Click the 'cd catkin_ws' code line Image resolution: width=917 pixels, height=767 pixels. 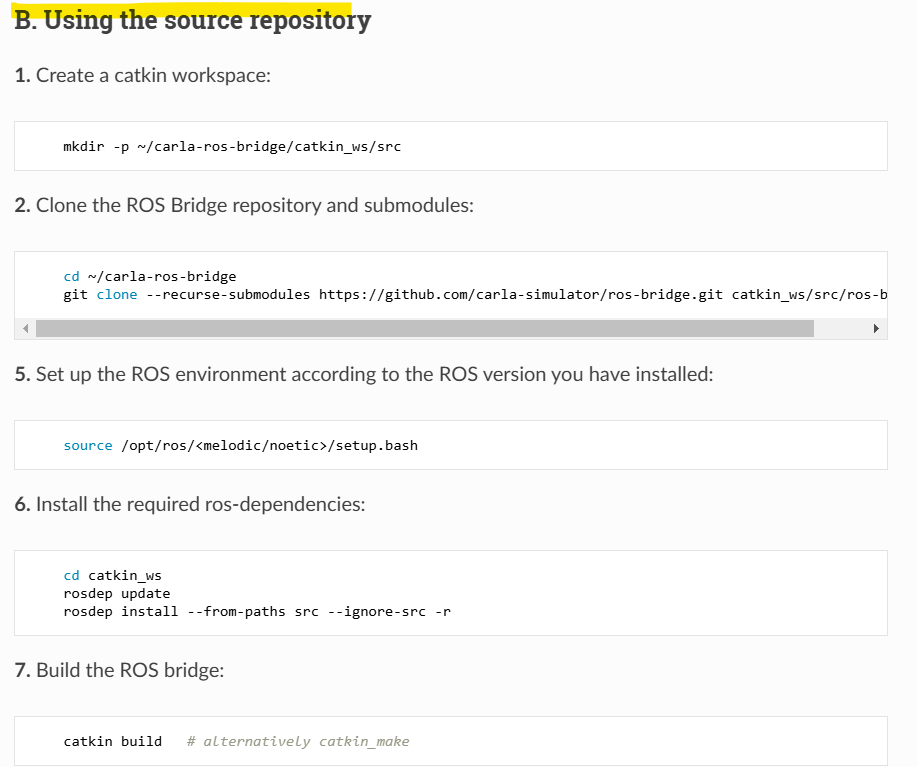[112, 575]
